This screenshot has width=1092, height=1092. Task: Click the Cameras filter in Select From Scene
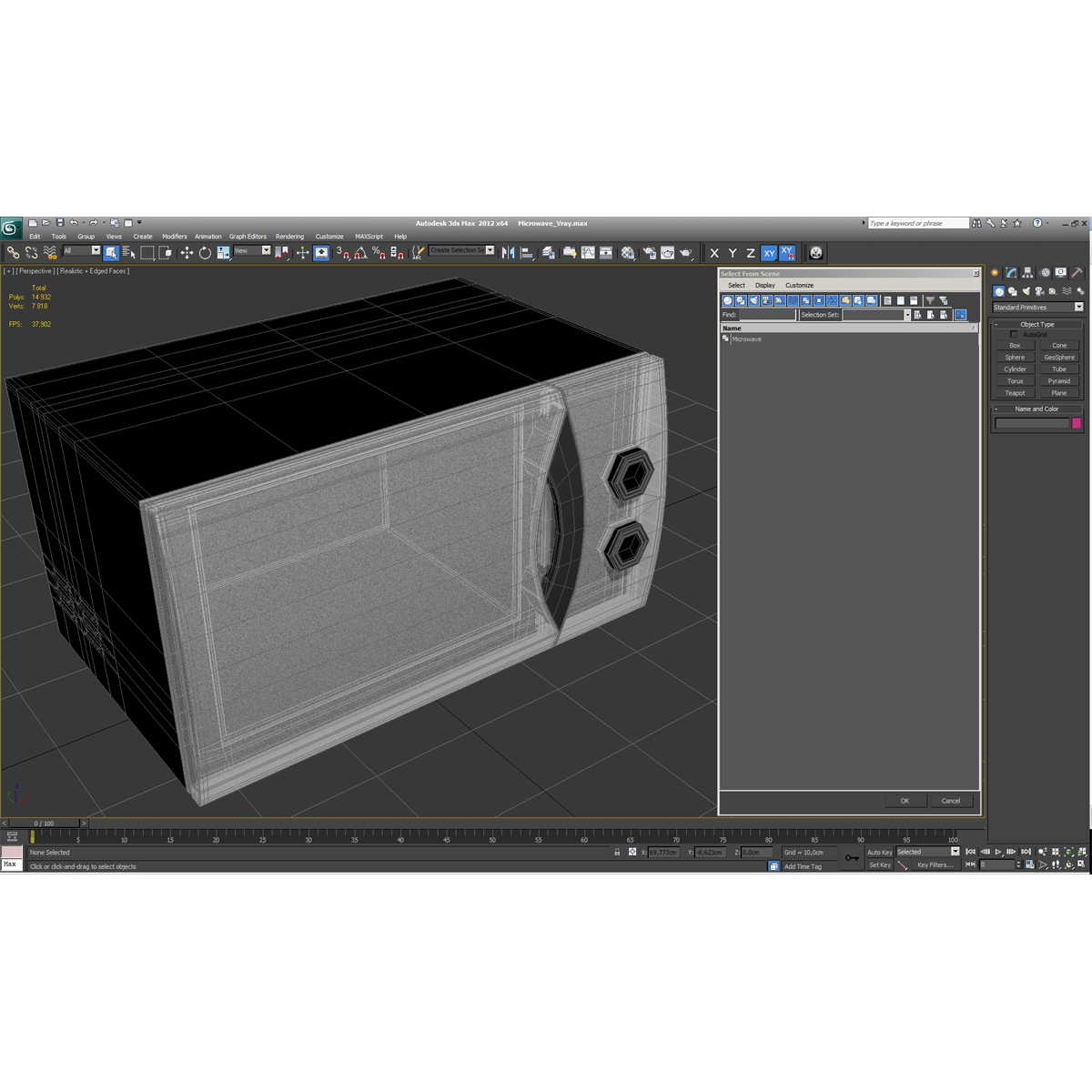pyautogui.click(x=767, y=300)
